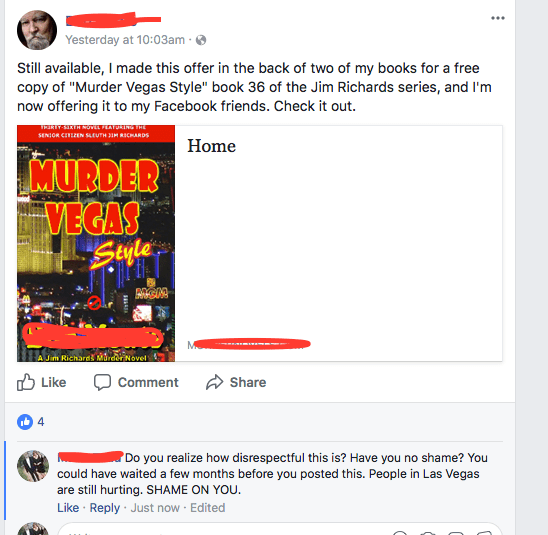Click the speech bubble Comment icon

pos(102,382)
